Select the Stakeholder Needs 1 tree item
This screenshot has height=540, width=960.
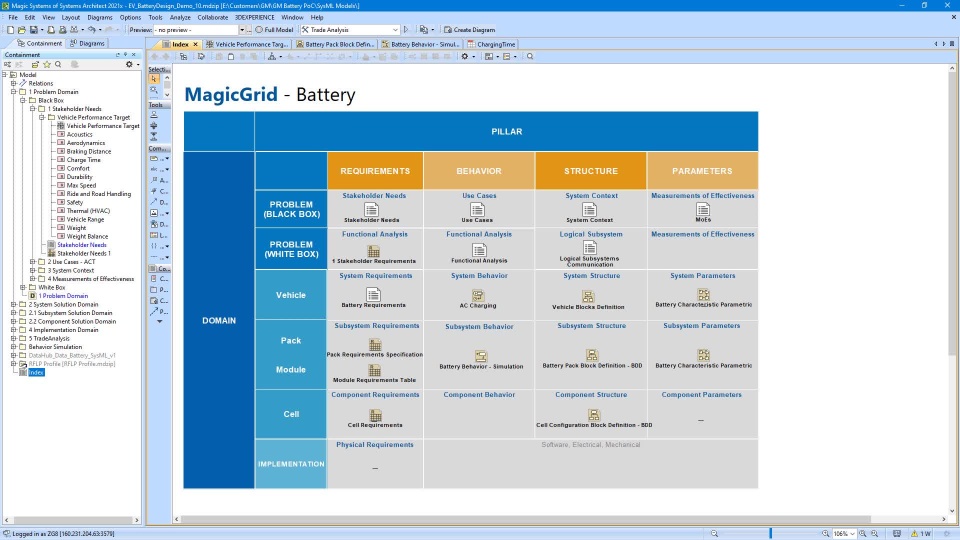[83, 253]
